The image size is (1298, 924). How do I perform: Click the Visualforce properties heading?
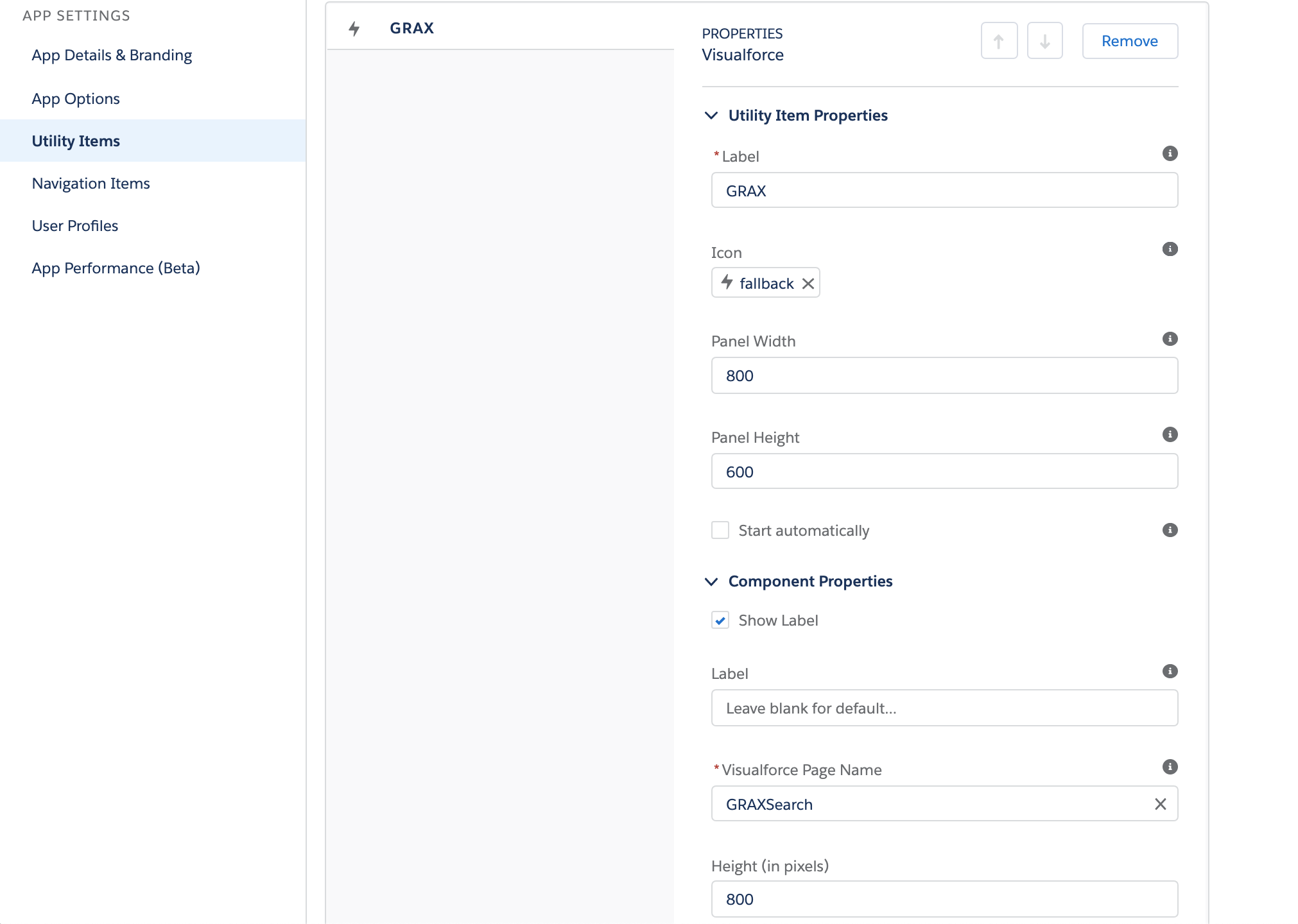pos(743,55)
